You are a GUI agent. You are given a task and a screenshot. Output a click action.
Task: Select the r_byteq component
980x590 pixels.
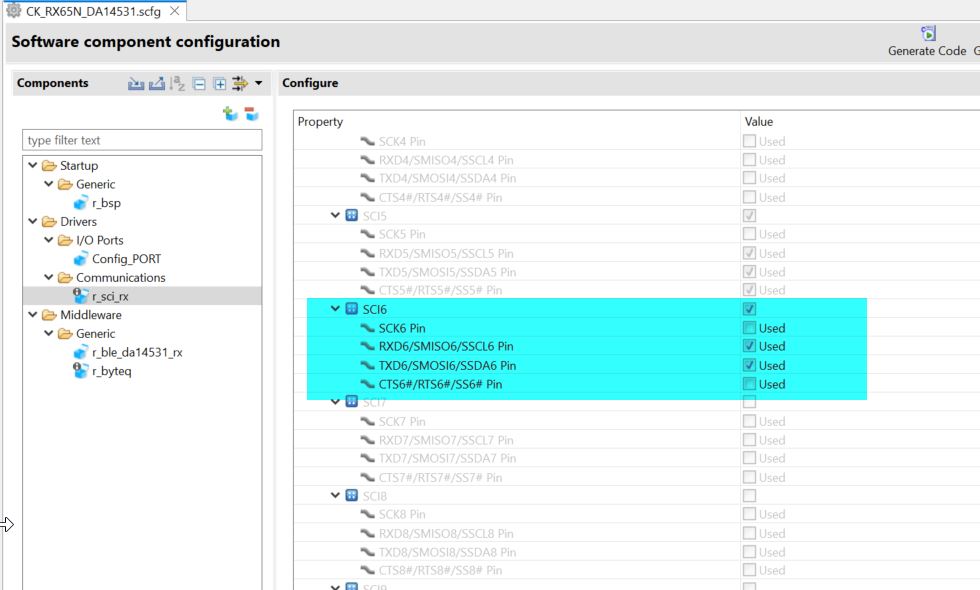111,371
